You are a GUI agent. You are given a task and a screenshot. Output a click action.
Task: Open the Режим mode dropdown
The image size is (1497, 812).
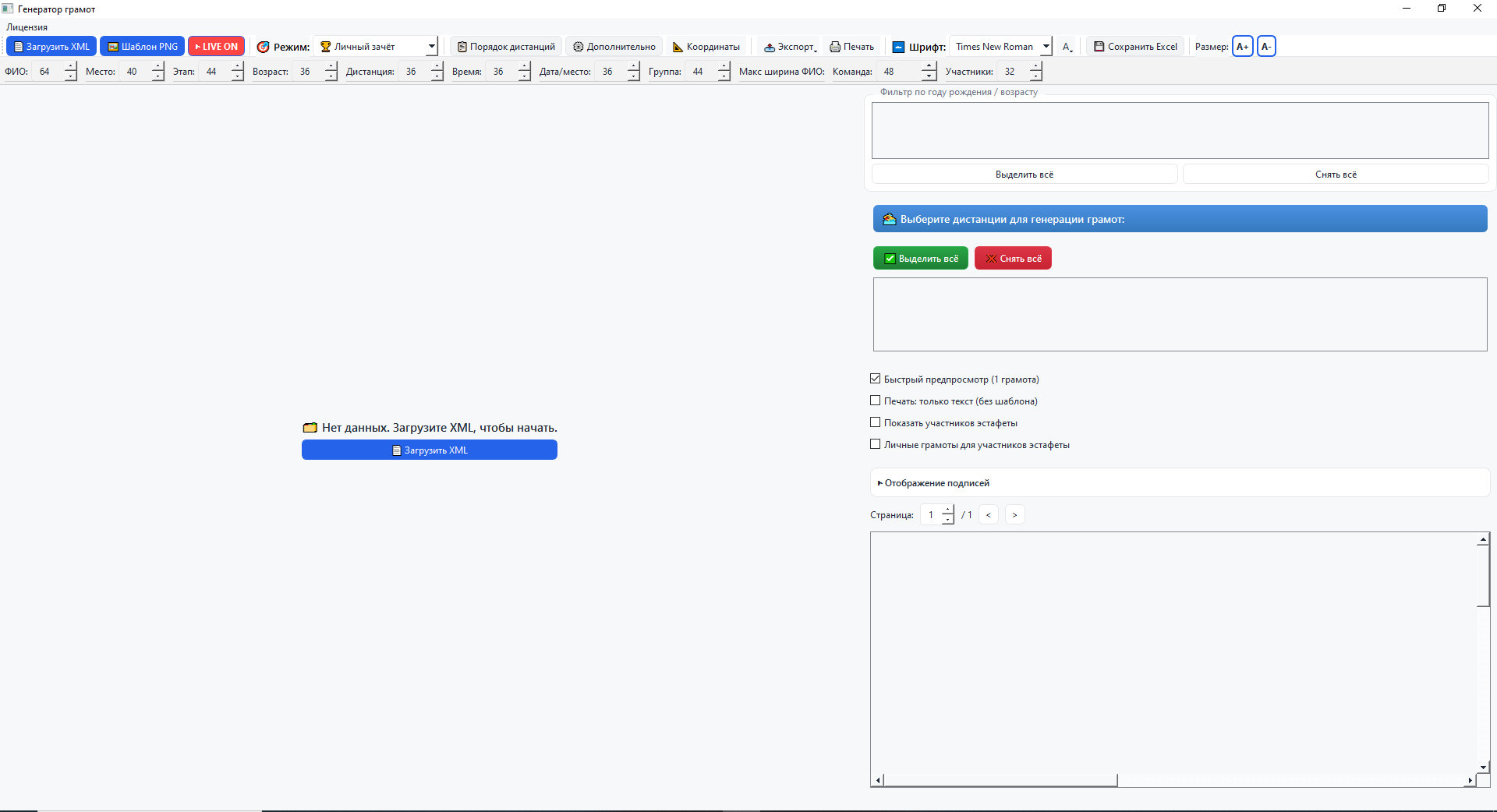click(376, 47)
